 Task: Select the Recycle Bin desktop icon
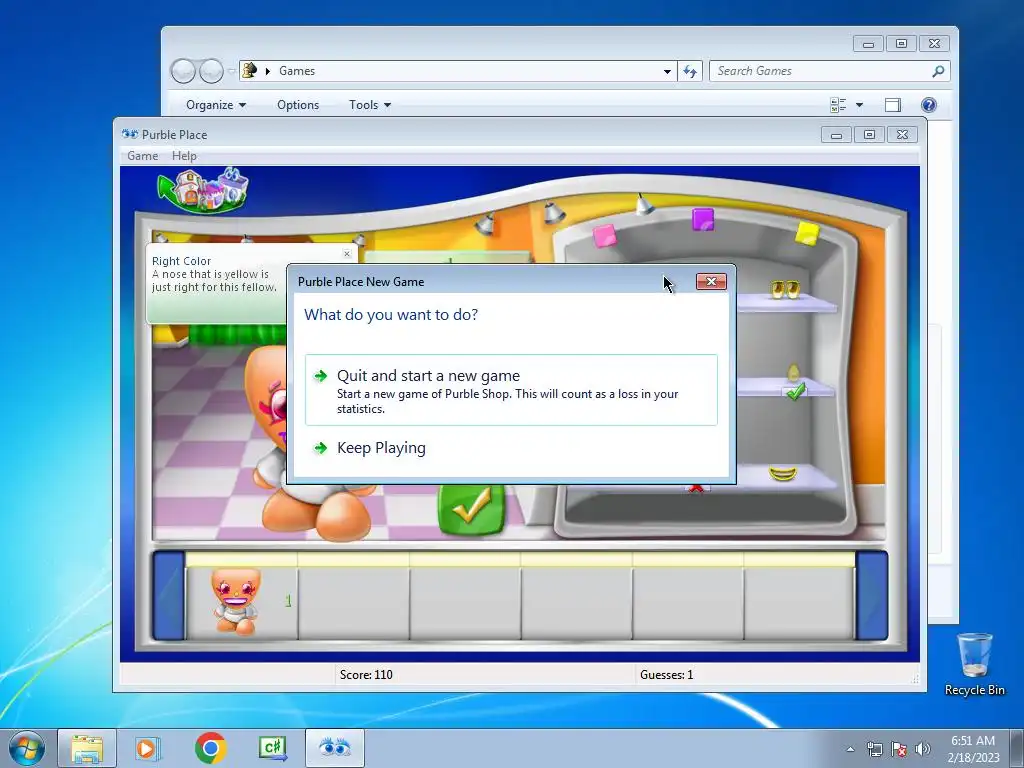point(974,664)
